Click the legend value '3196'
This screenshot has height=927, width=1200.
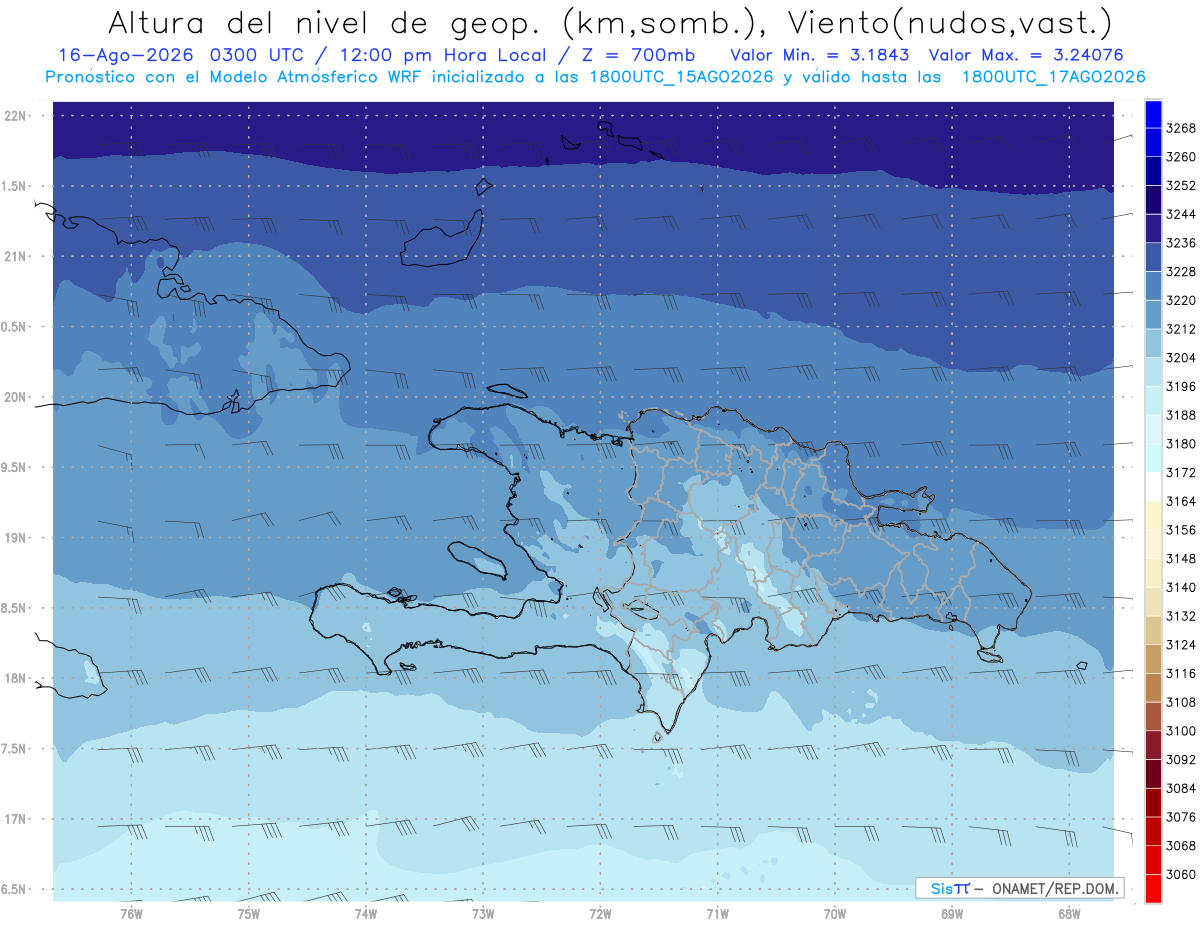(1181, 386)
